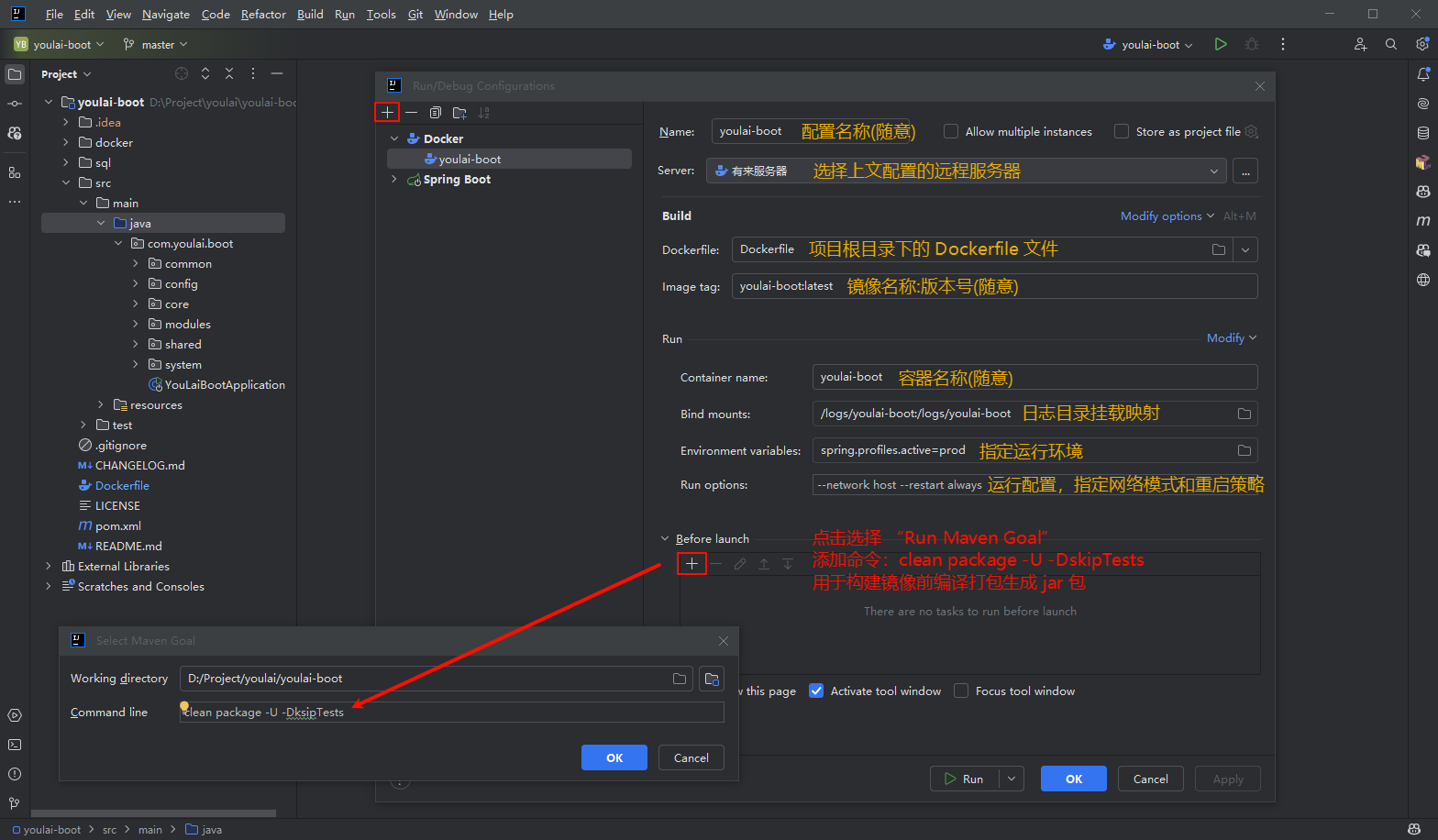The height and width of the screenshot is (840, 1438).
Task: Open the Modify options dropdown
Action: click(1167, 216)
